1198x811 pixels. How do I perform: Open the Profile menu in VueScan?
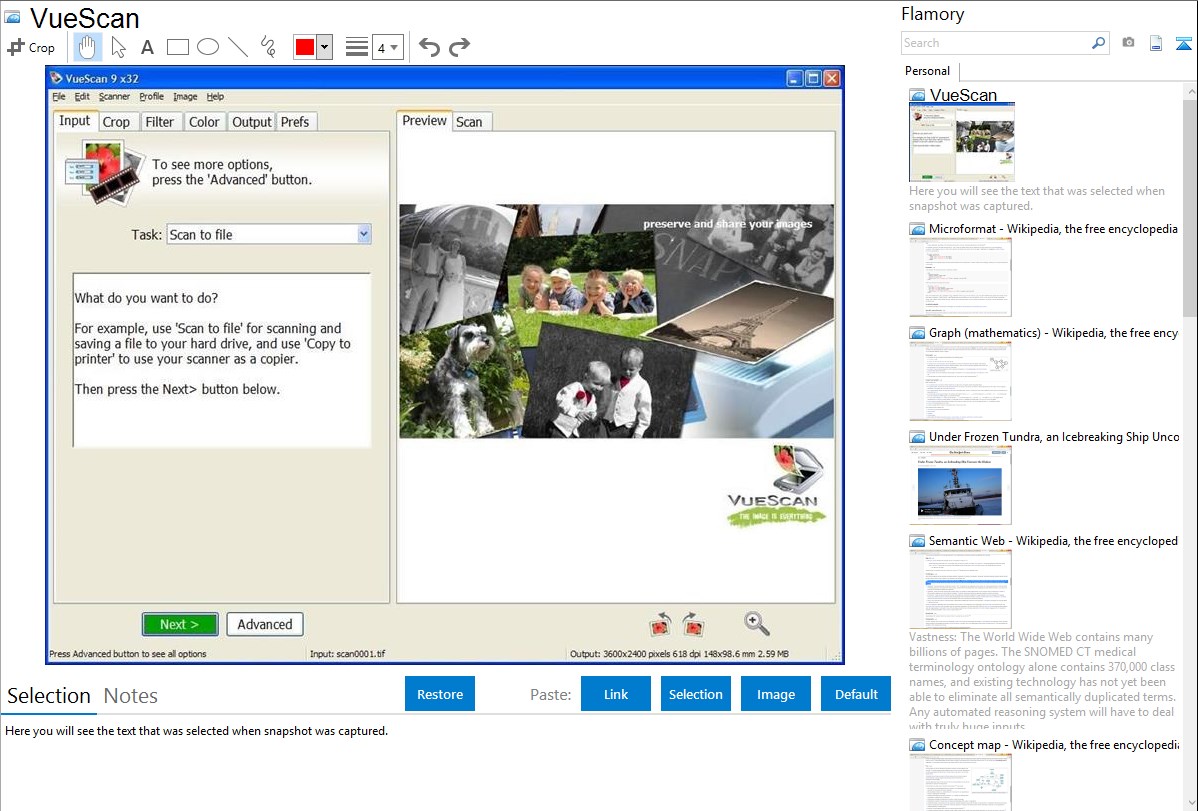[x=151, y=96]
